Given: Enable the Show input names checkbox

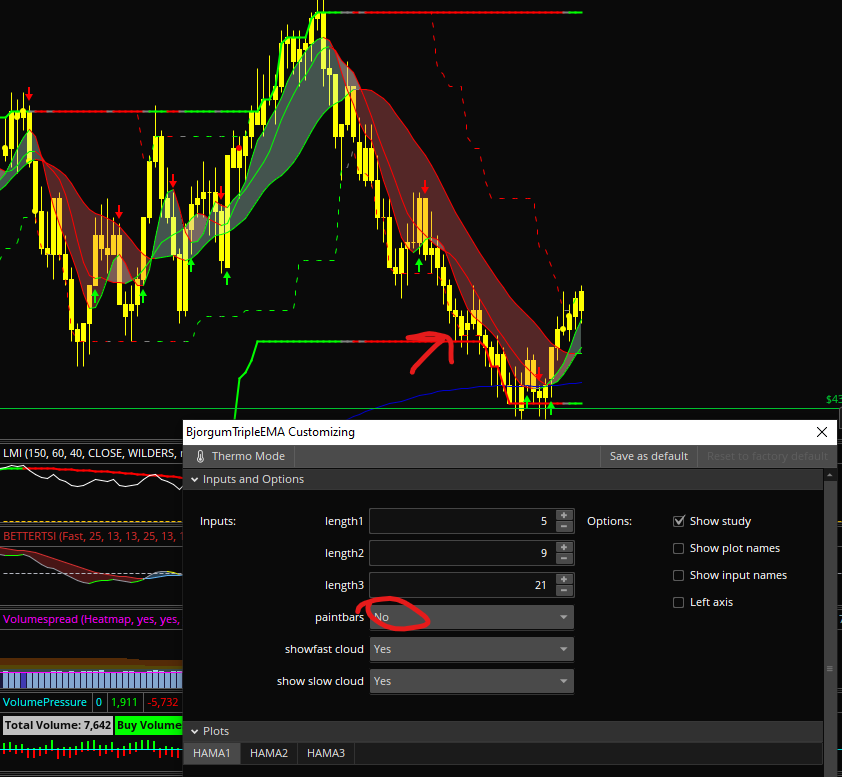Looking at the screenshot, I should [x=679, y=575].
